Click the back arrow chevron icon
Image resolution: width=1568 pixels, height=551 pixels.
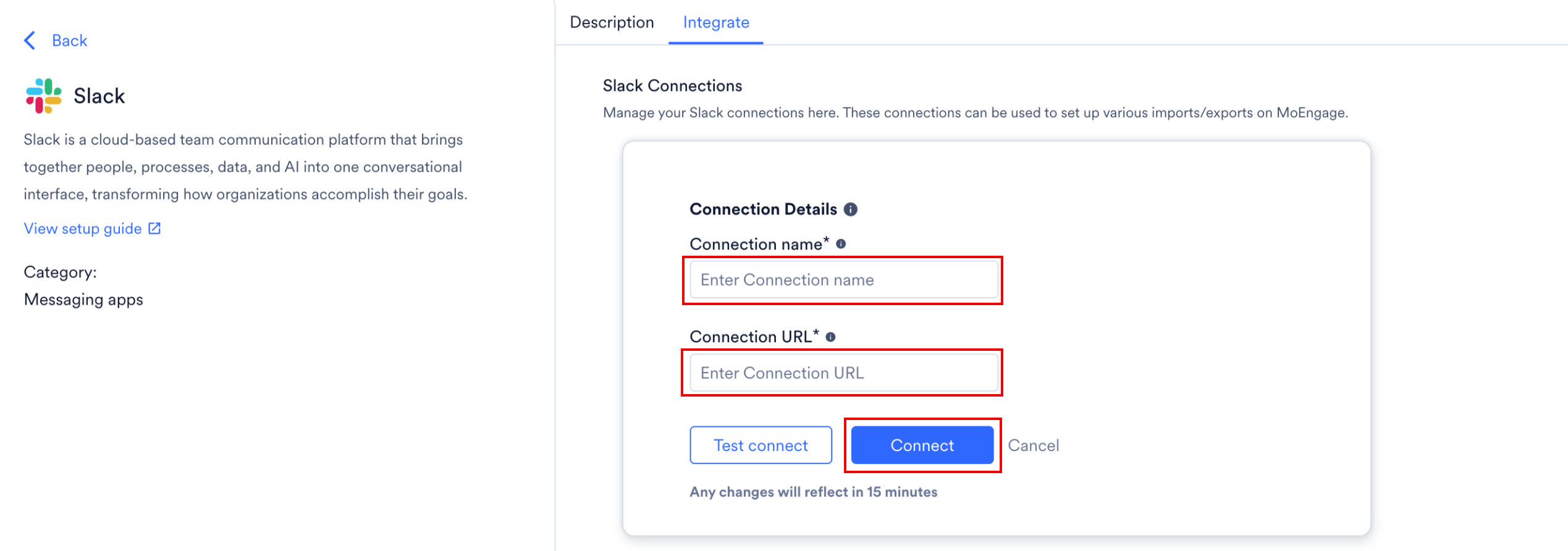tap(30, 41)
